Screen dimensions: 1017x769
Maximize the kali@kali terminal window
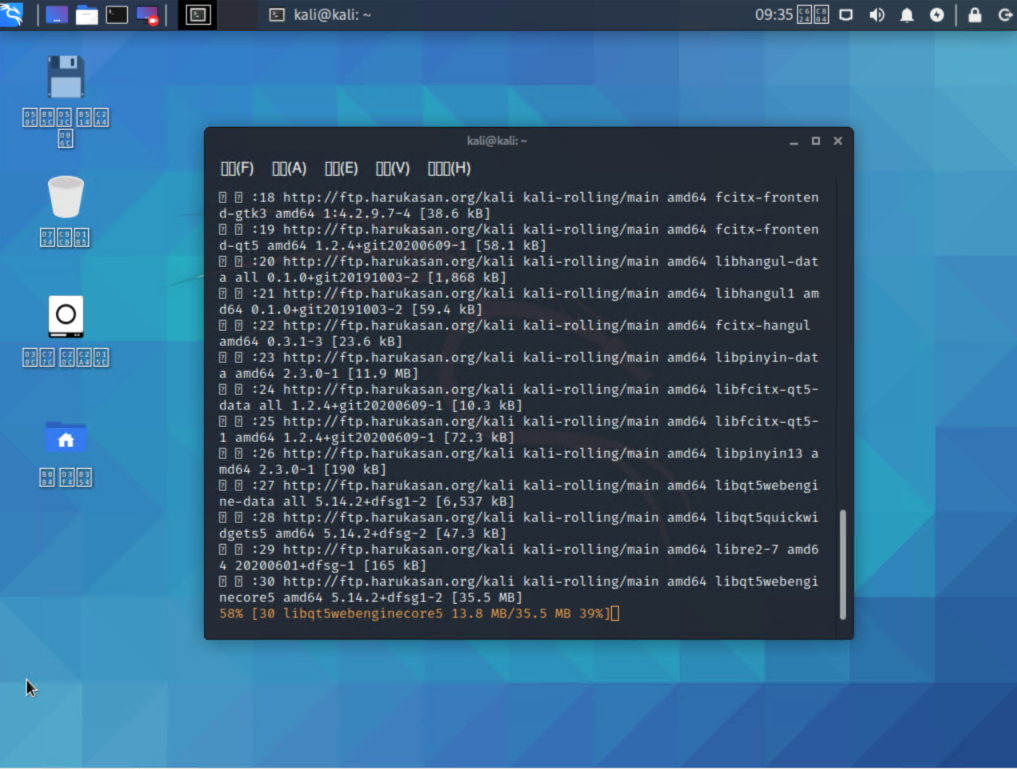(815, 141)
